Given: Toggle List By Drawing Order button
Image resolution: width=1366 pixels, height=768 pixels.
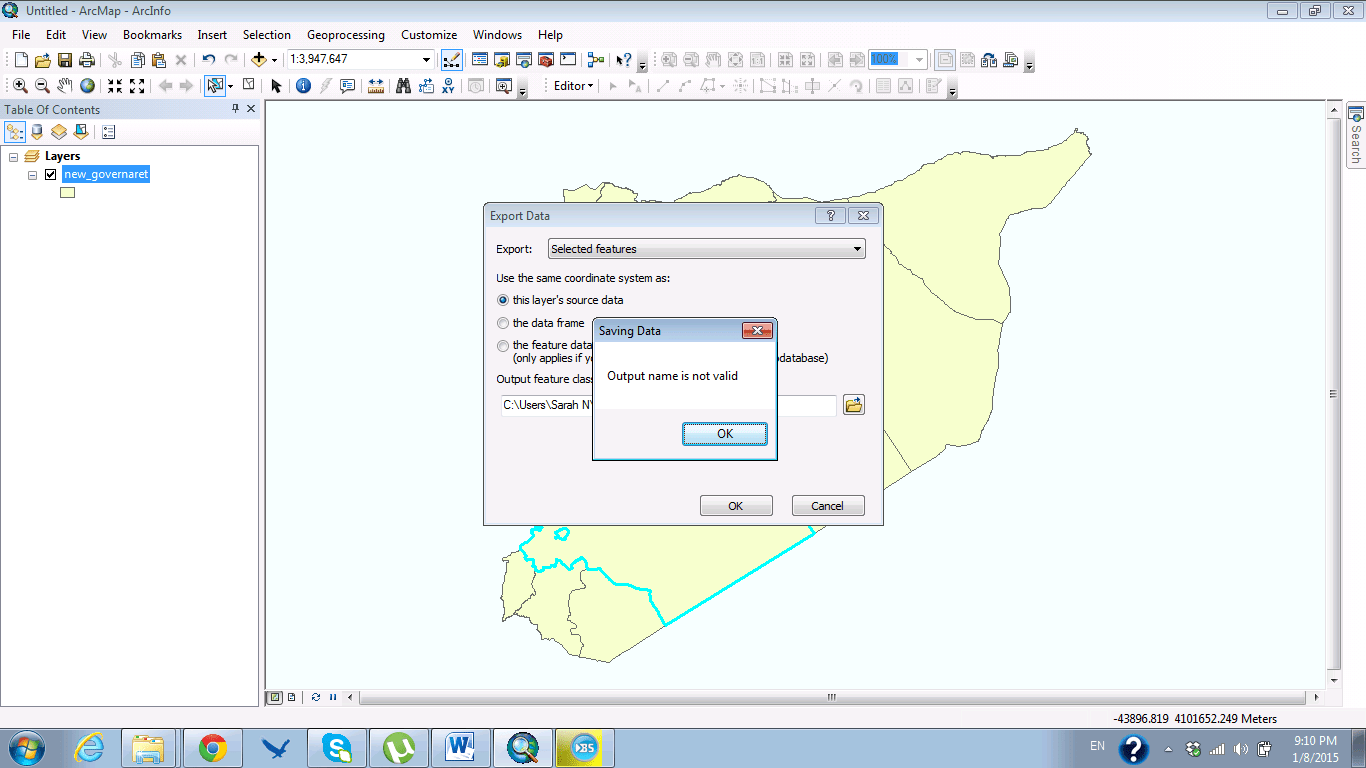Looking at the screenshot, I should [x=15, y=132].
